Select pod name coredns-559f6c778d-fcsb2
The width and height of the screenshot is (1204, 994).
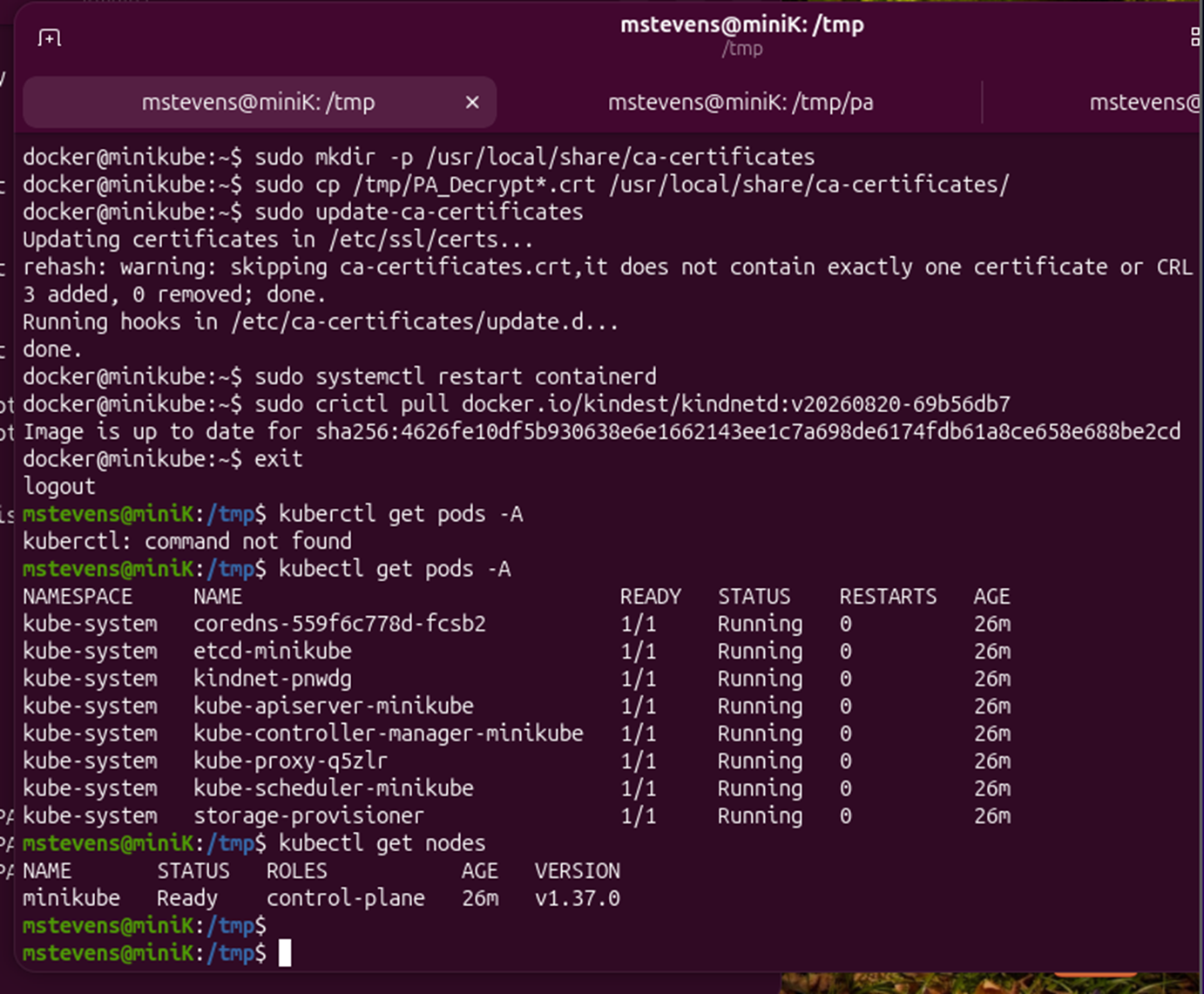coord(340,624)
